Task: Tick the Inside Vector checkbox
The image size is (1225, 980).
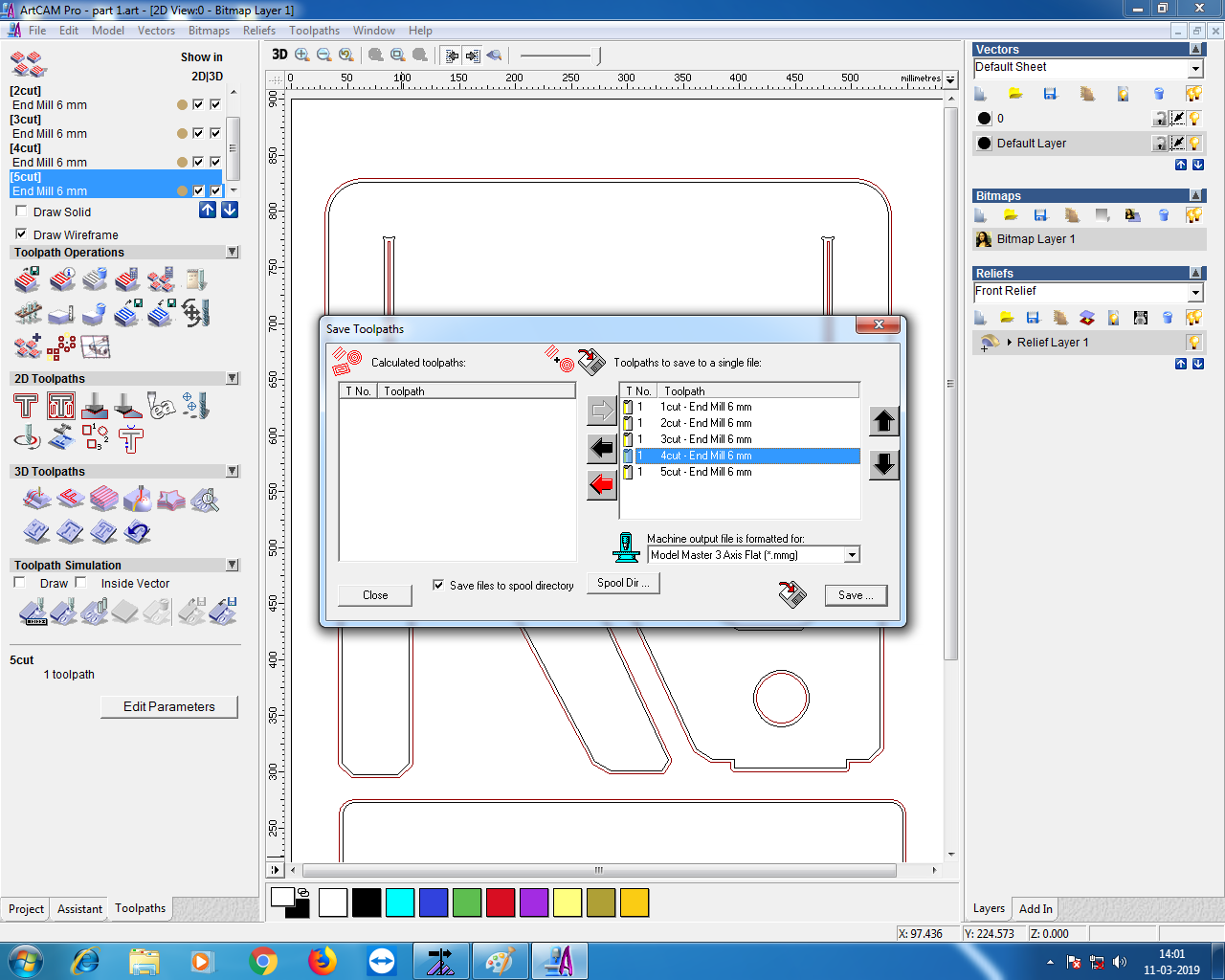Action: (x=80, y=582)
